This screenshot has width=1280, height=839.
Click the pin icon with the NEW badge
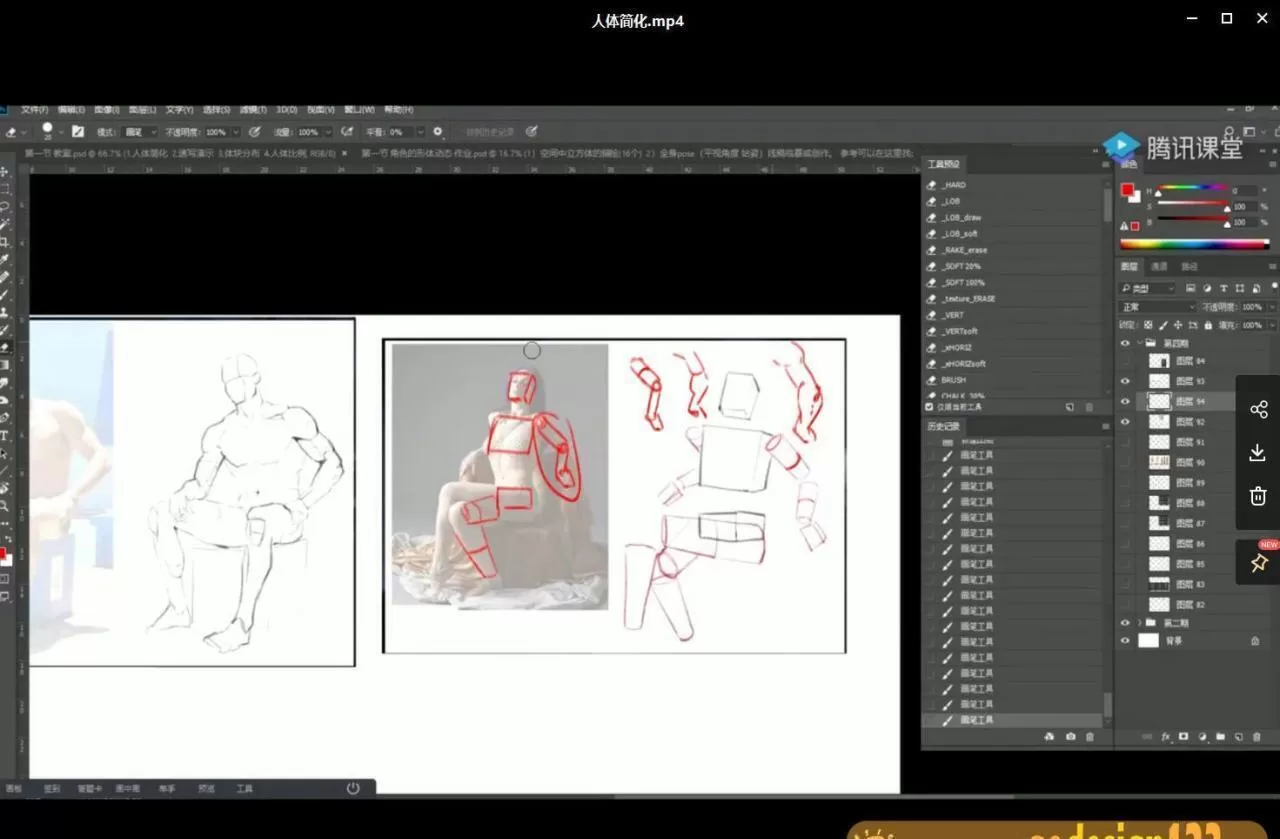tap(1258, 564)
